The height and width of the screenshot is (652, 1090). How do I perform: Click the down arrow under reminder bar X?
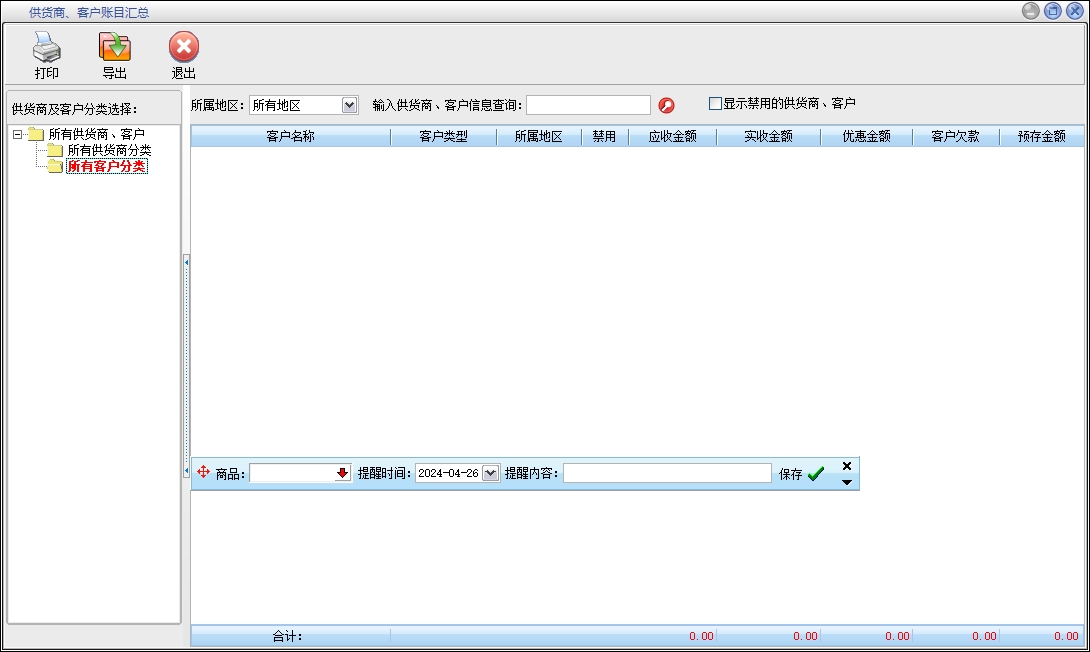[847, 482]
